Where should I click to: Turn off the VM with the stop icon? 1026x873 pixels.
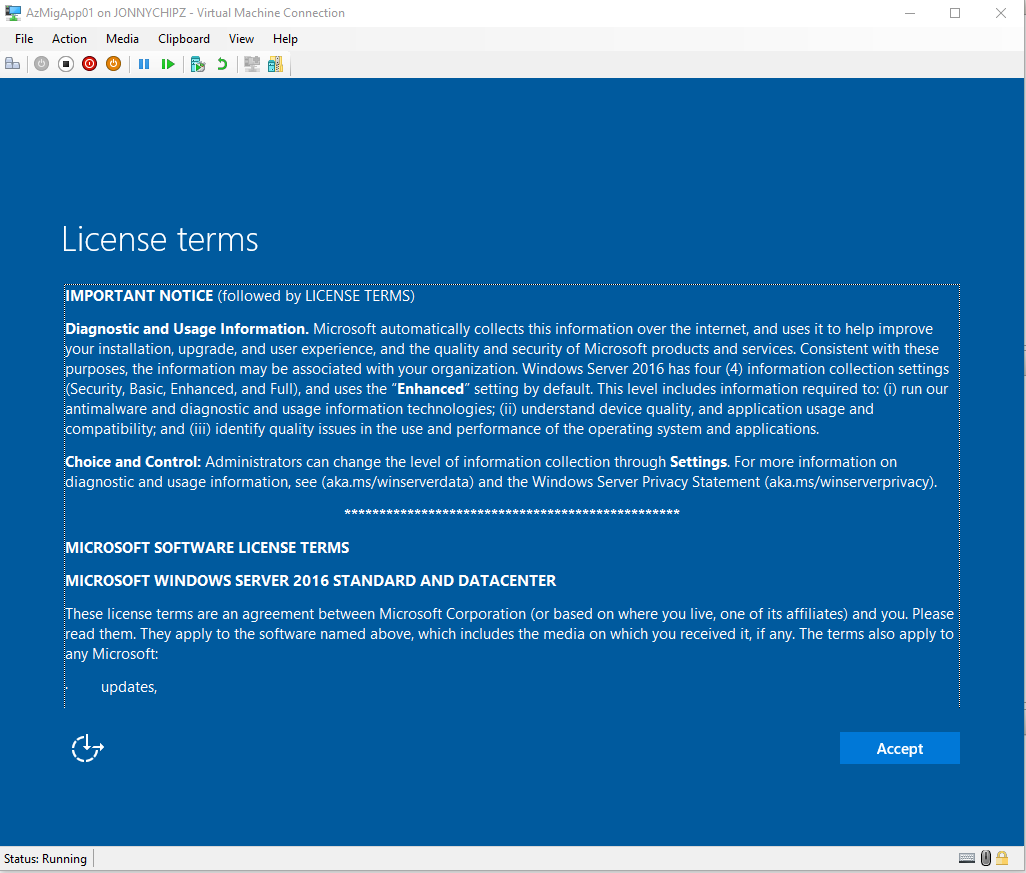(x=66, y=64)
